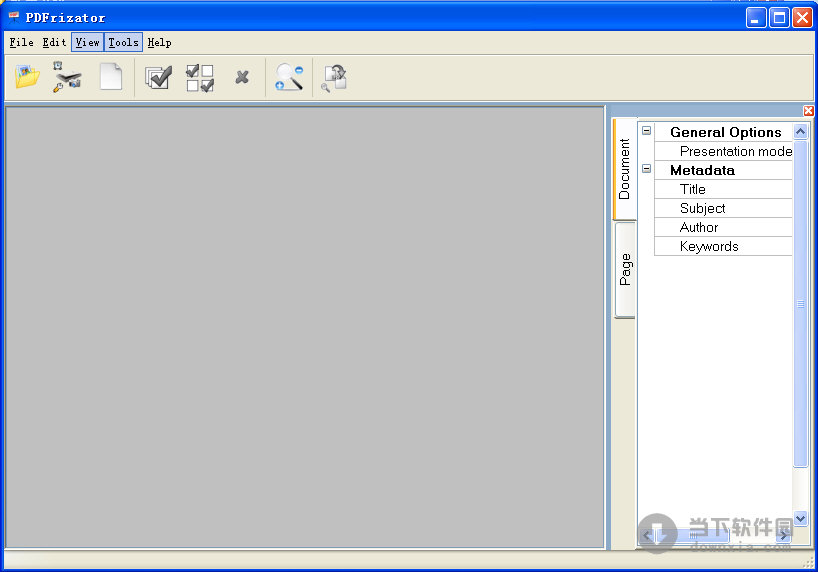Open the Tools menu
The image size is (818, 572).
click(x=123, y=42)
